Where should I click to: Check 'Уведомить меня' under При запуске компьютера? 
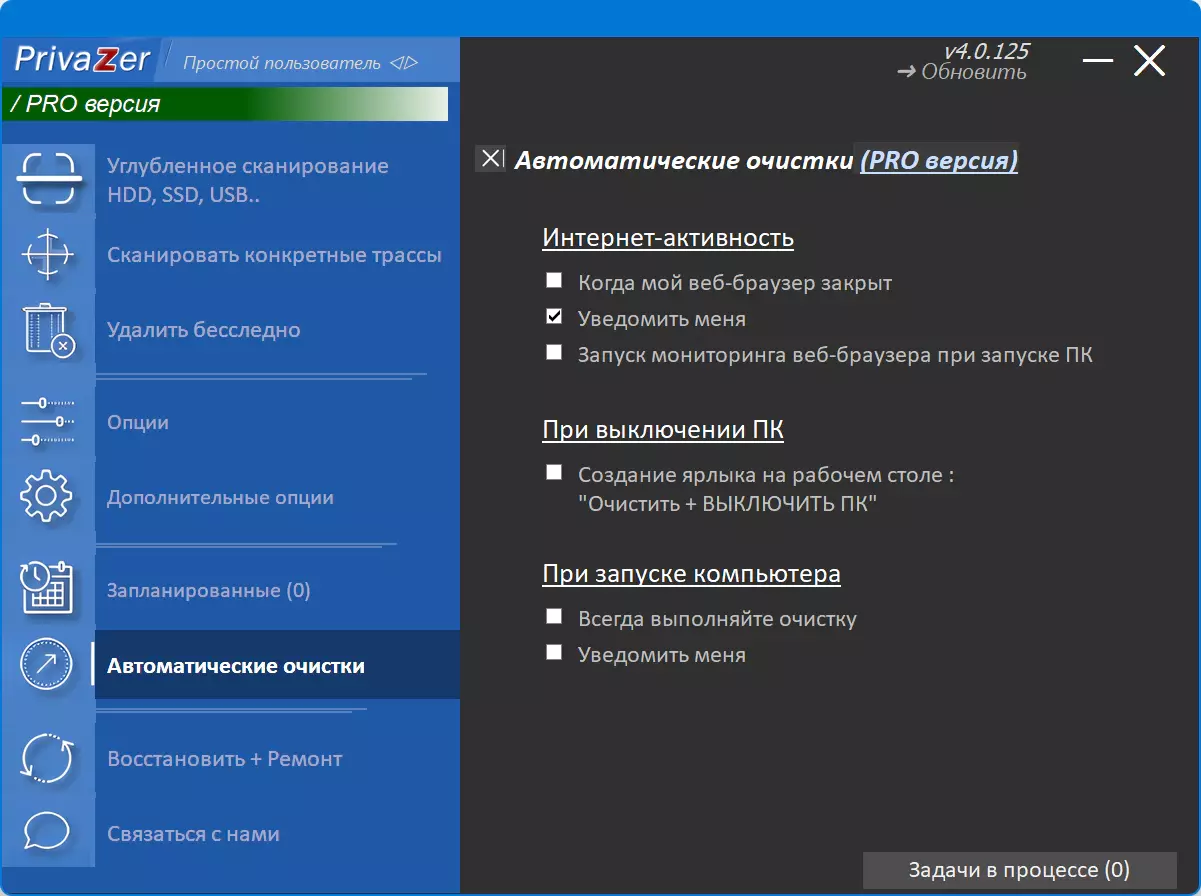click(554, 653)
